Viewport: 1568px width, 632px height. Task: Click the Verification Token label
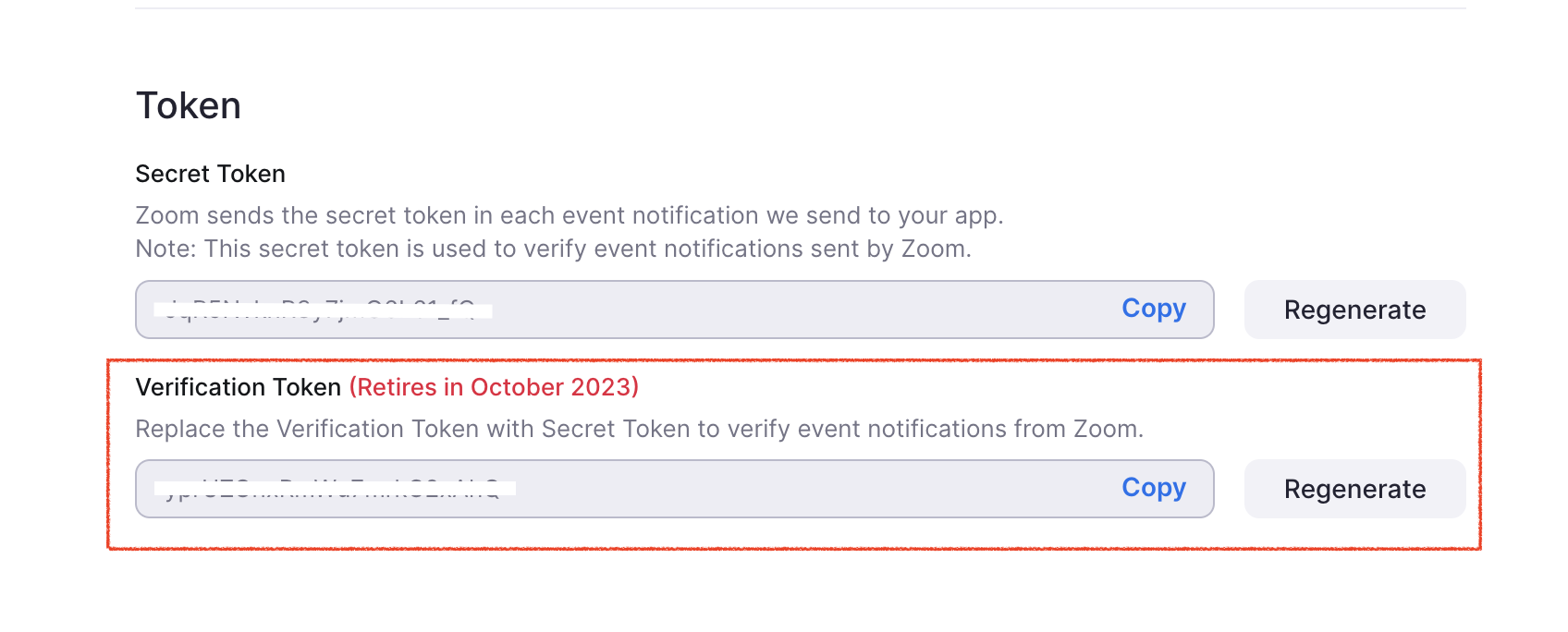[x=238, y=387]
